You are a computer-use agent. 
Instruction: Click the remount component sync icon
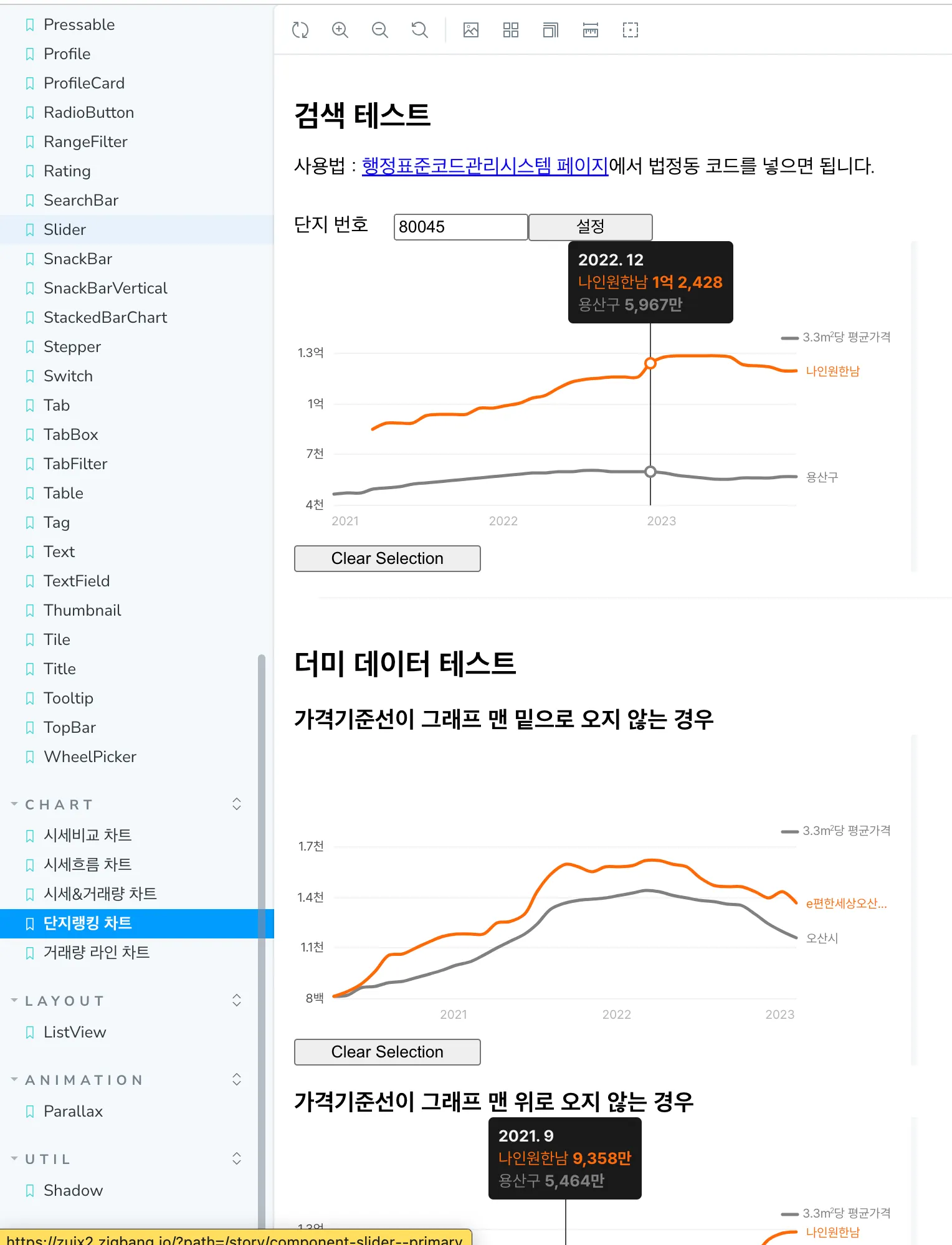(x=300, y=29)
